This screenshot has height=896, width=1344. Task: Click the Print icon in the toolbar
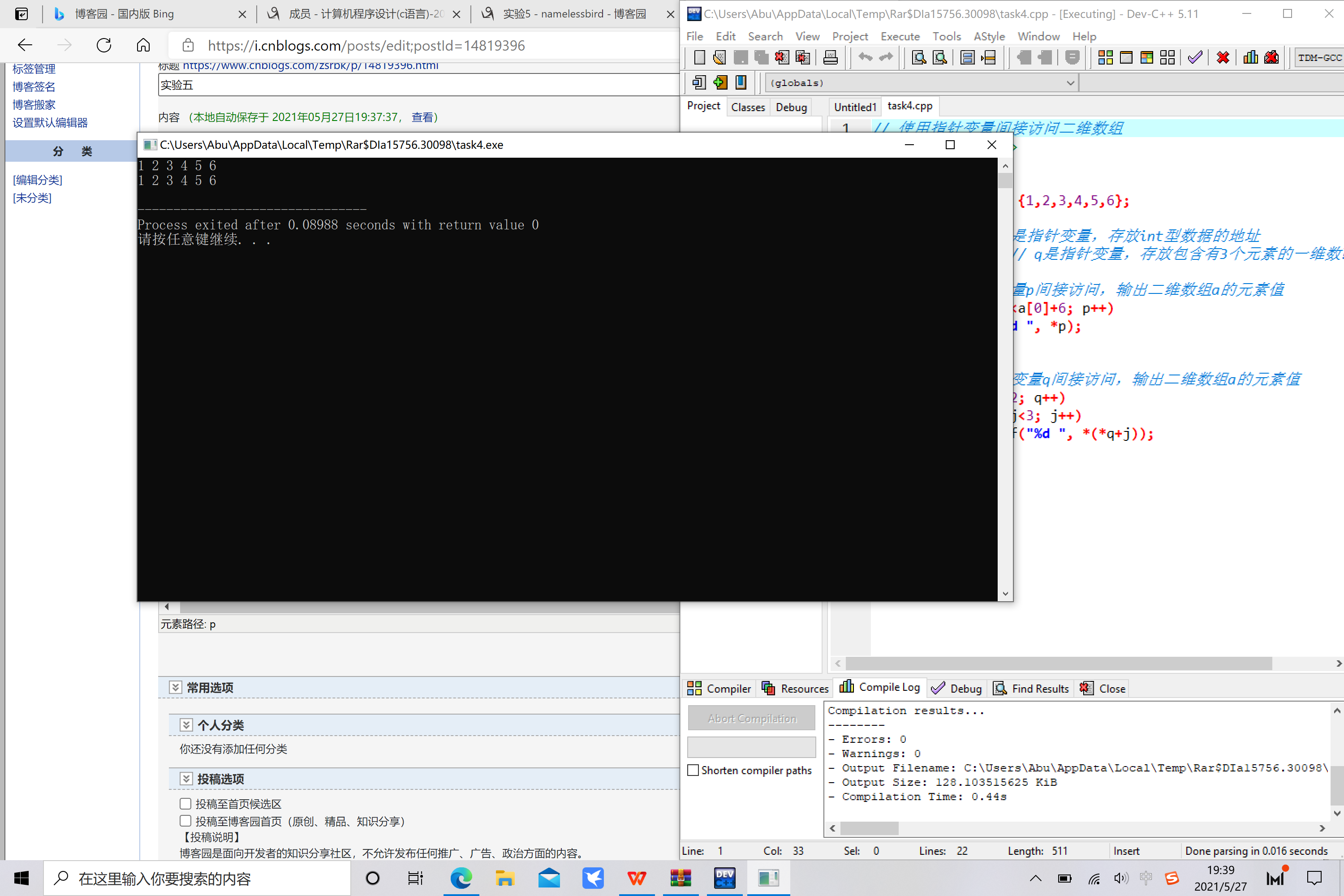[x=830, y=57]
